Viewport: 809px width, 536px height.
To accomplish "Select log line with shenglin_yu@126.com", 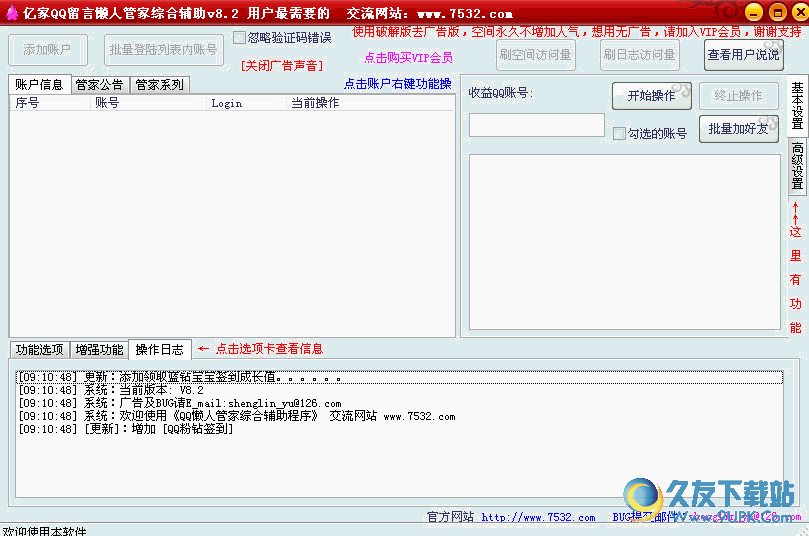I will 399,403.
